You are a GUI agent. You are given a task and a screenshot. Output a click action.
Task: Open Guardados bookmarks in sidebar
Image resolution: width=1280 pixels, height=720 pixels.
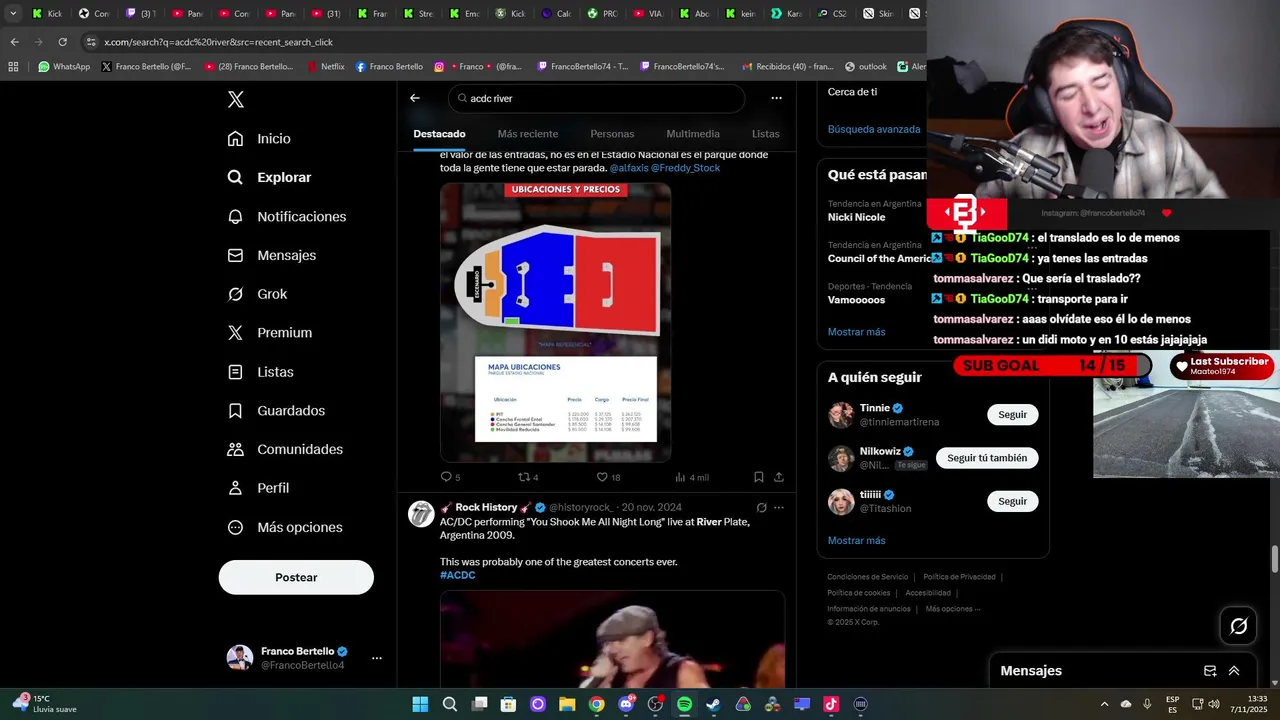(276, 411)
